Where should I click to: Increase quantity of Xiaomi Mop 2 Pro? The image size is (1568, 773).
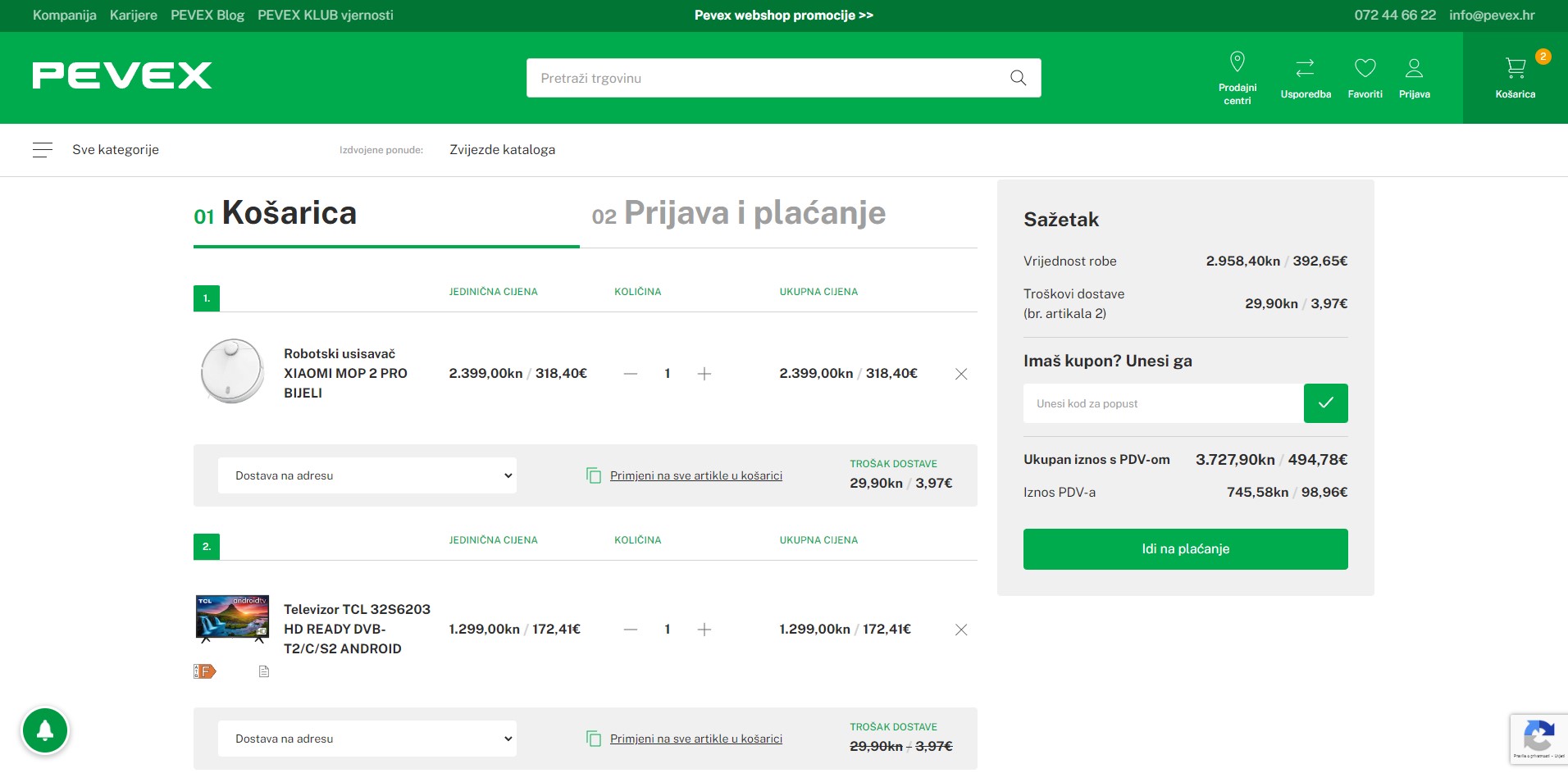click(704, 374)
